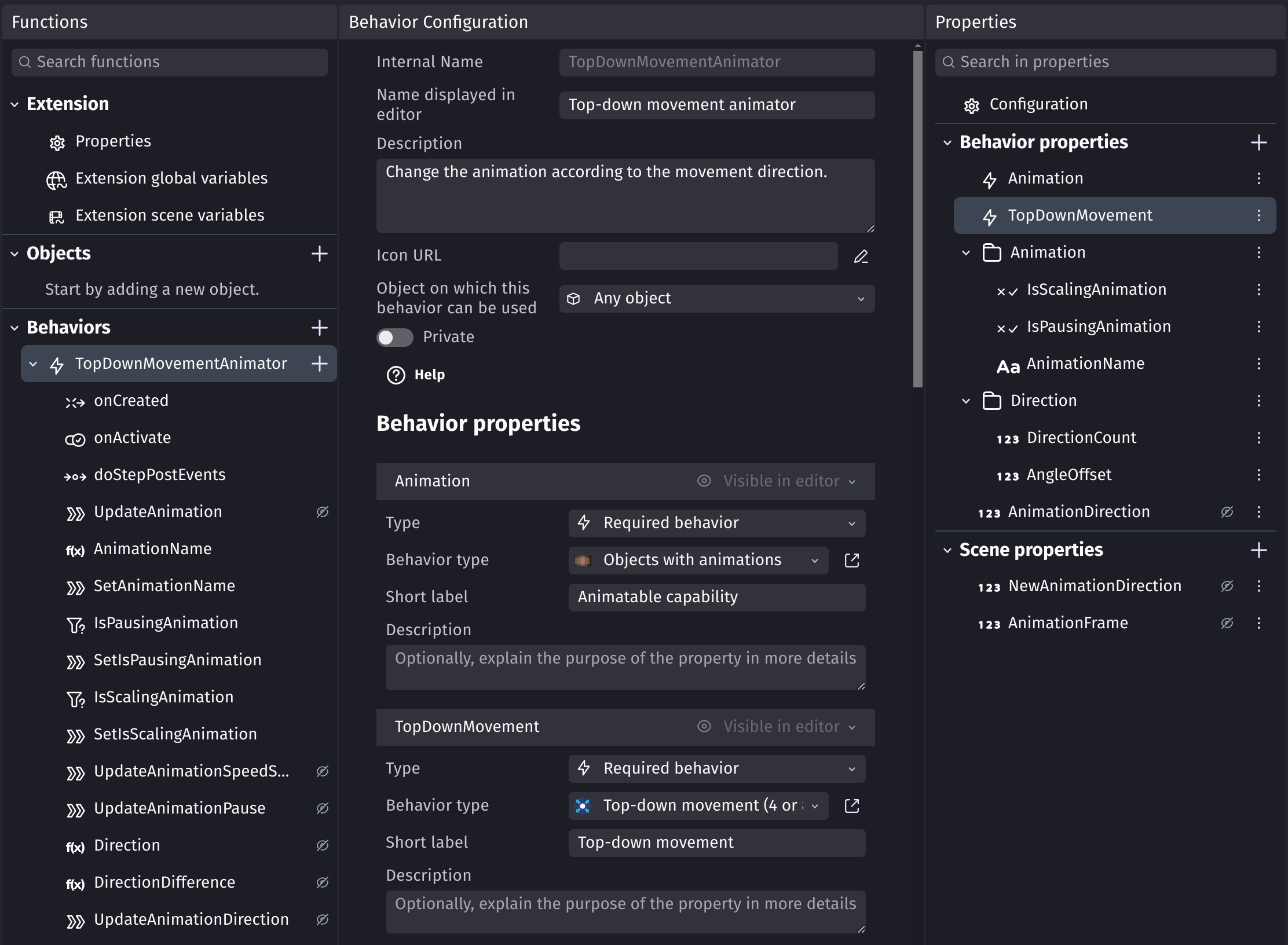The height and width of the screenshot is (945, 1288).
Task: Toggle hidden state of AnimationDirection property
Action: click(x=1227, y=512)
